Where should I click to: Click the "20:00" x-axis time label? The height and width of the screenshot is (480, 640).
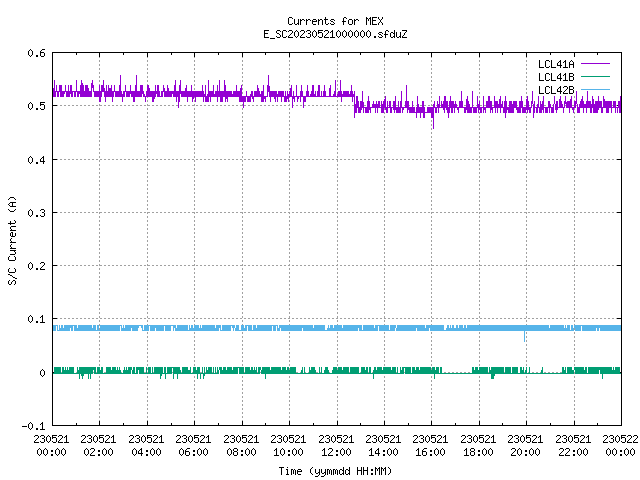pyautogui.click(x=525, y=452)
